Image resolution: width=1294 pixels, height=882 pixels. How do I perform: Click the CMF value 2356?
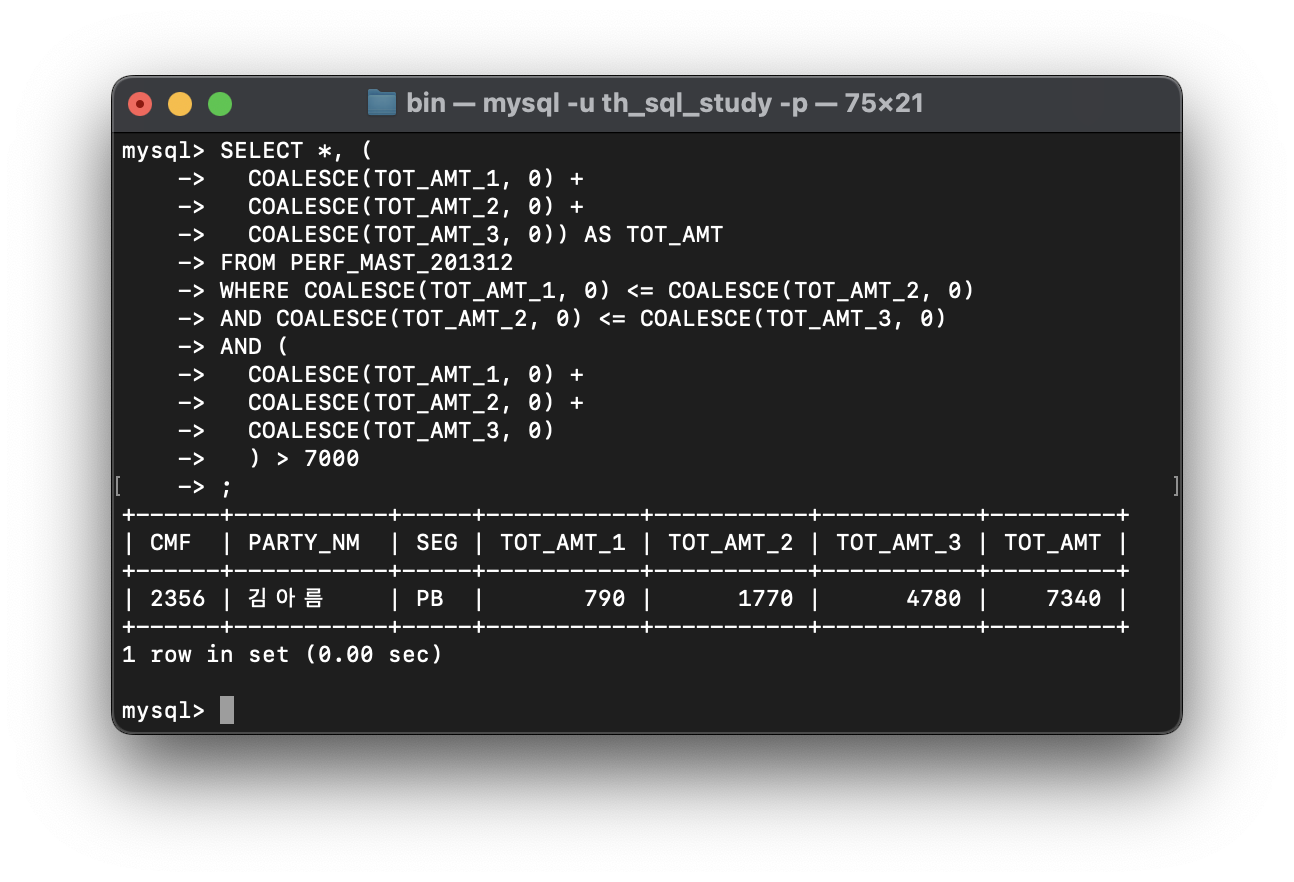click(177, 598)
